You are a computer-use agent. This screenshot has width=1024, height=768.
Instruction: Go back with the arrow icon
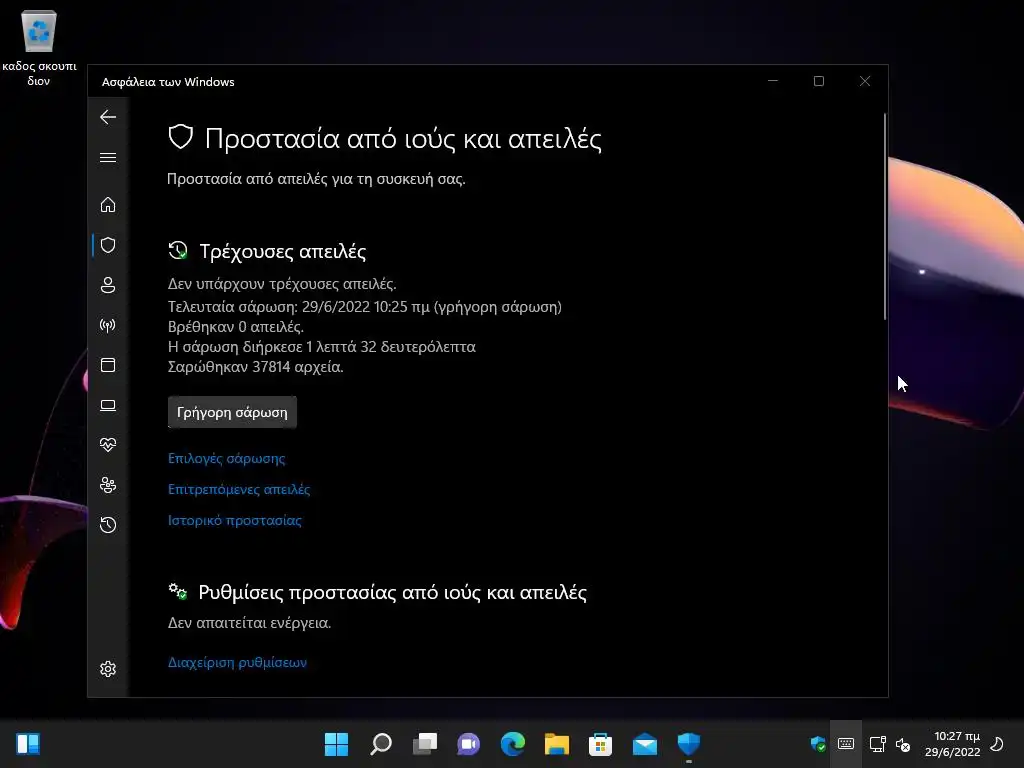point(108,118)
